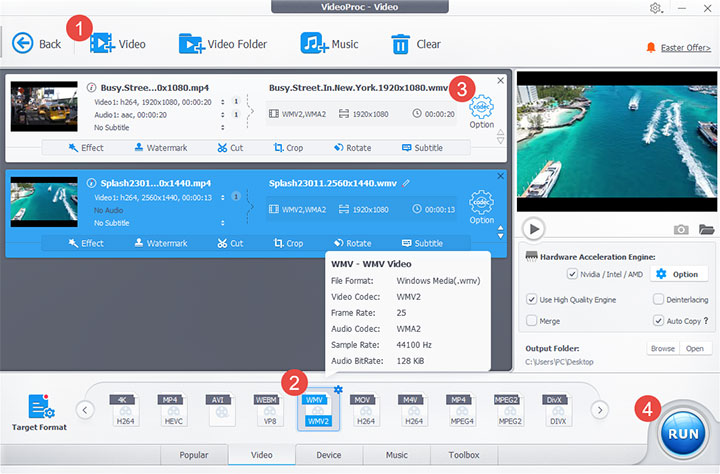Start conversion with RUN button
The height and width of the screenshot is (474, 720).
[x=683, y=434]
